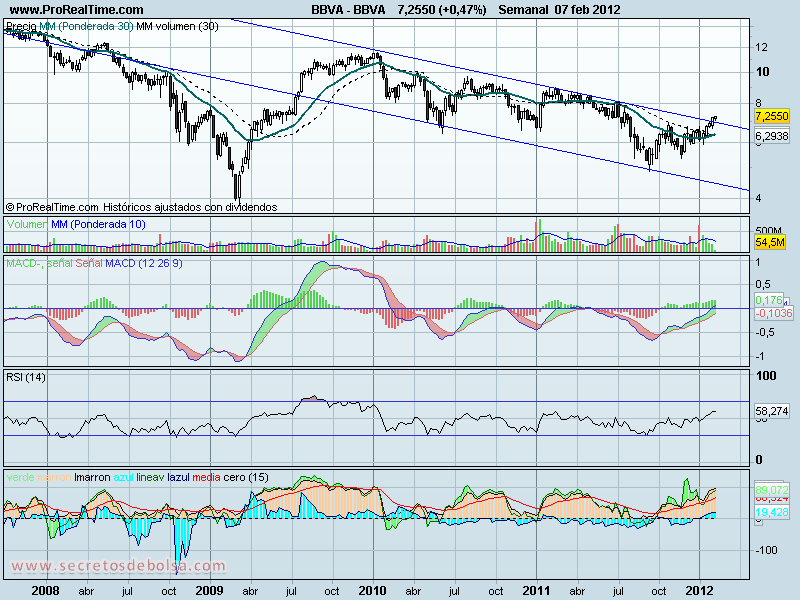Click the yellow 54,5M volume tag
Screen dimensions: 800x600
point(769,242)
